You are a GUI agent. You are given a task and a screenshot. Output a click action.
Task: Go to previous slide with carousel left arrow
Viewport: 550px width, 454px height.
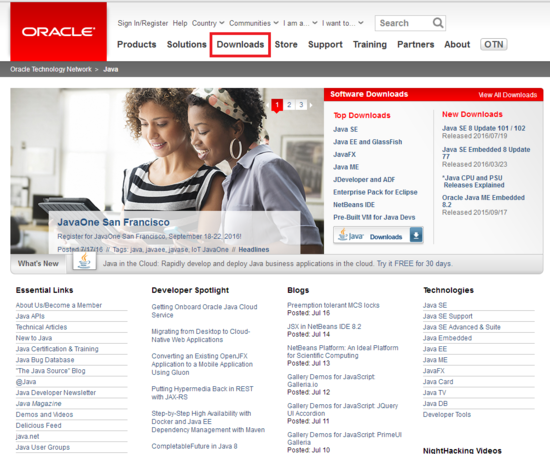[x=268, y=105]
